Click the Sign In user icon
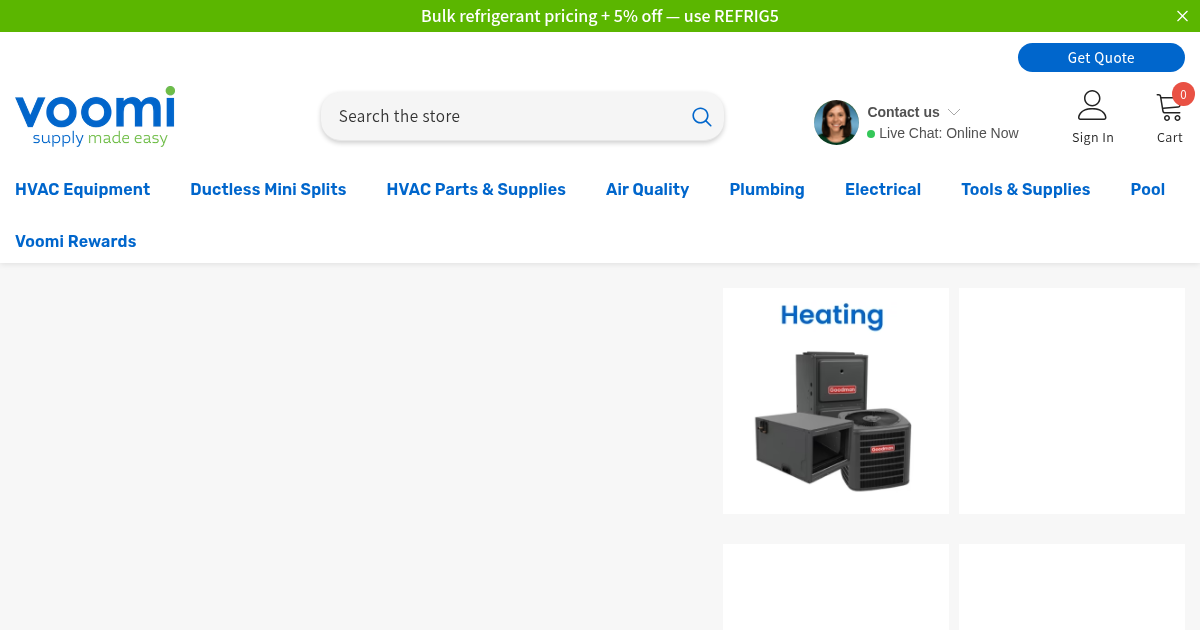 pyautogui.click(x=1092, y=105)
